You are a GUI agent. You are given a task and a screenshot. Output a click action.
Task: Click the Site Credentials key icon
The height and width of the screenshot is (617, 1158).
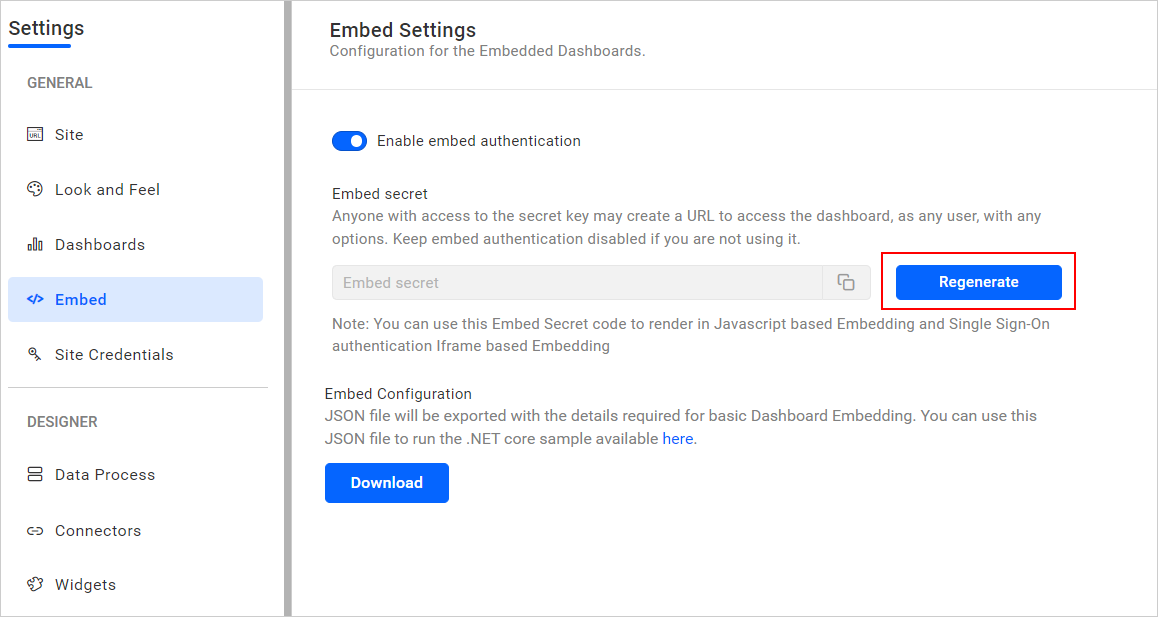[x=35, y=354]
